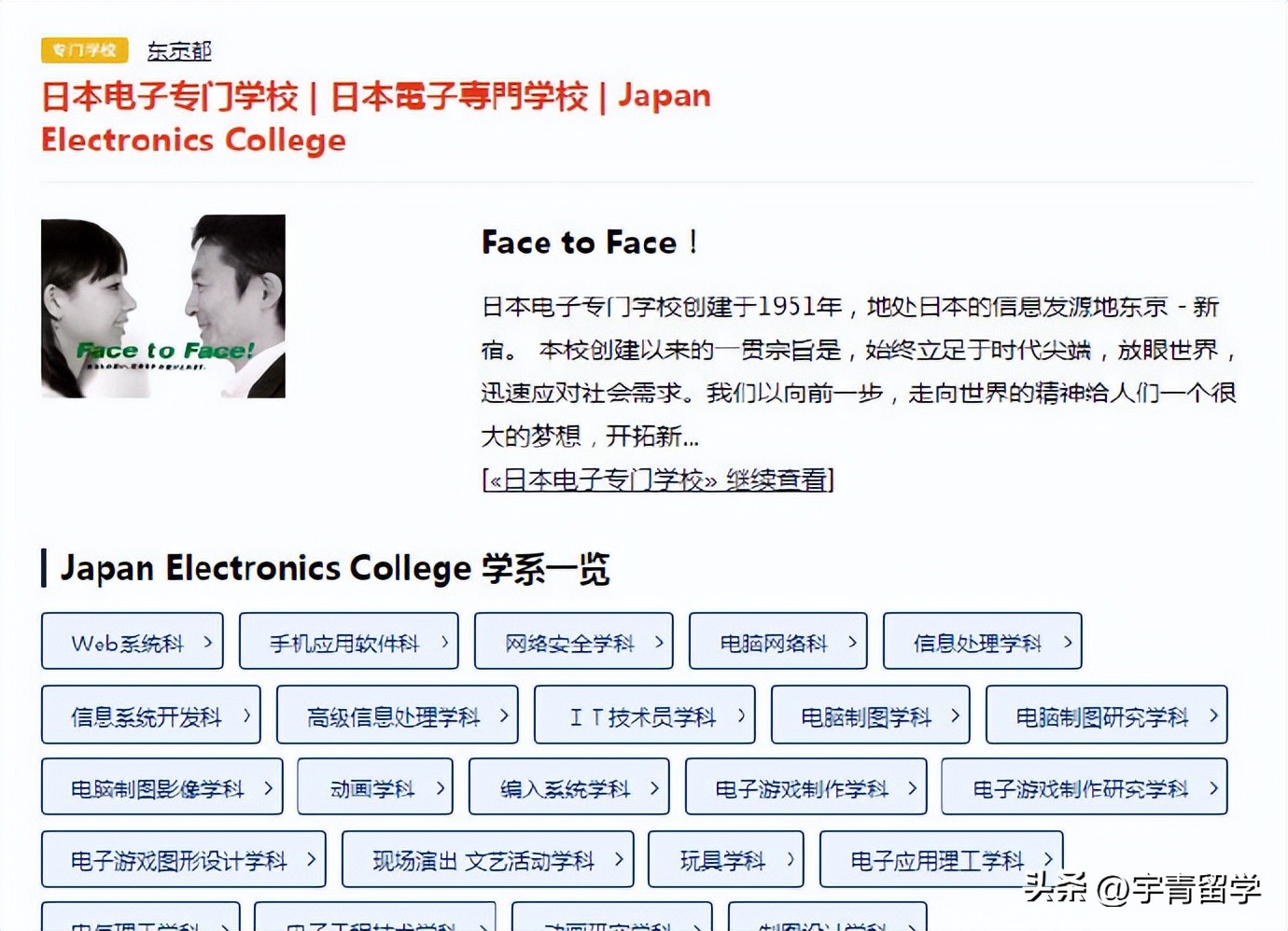Open the Japan Electronics College title heading
Viewport: 1288px width, 931px height.
pyautogui.click(x=373, y=117)
